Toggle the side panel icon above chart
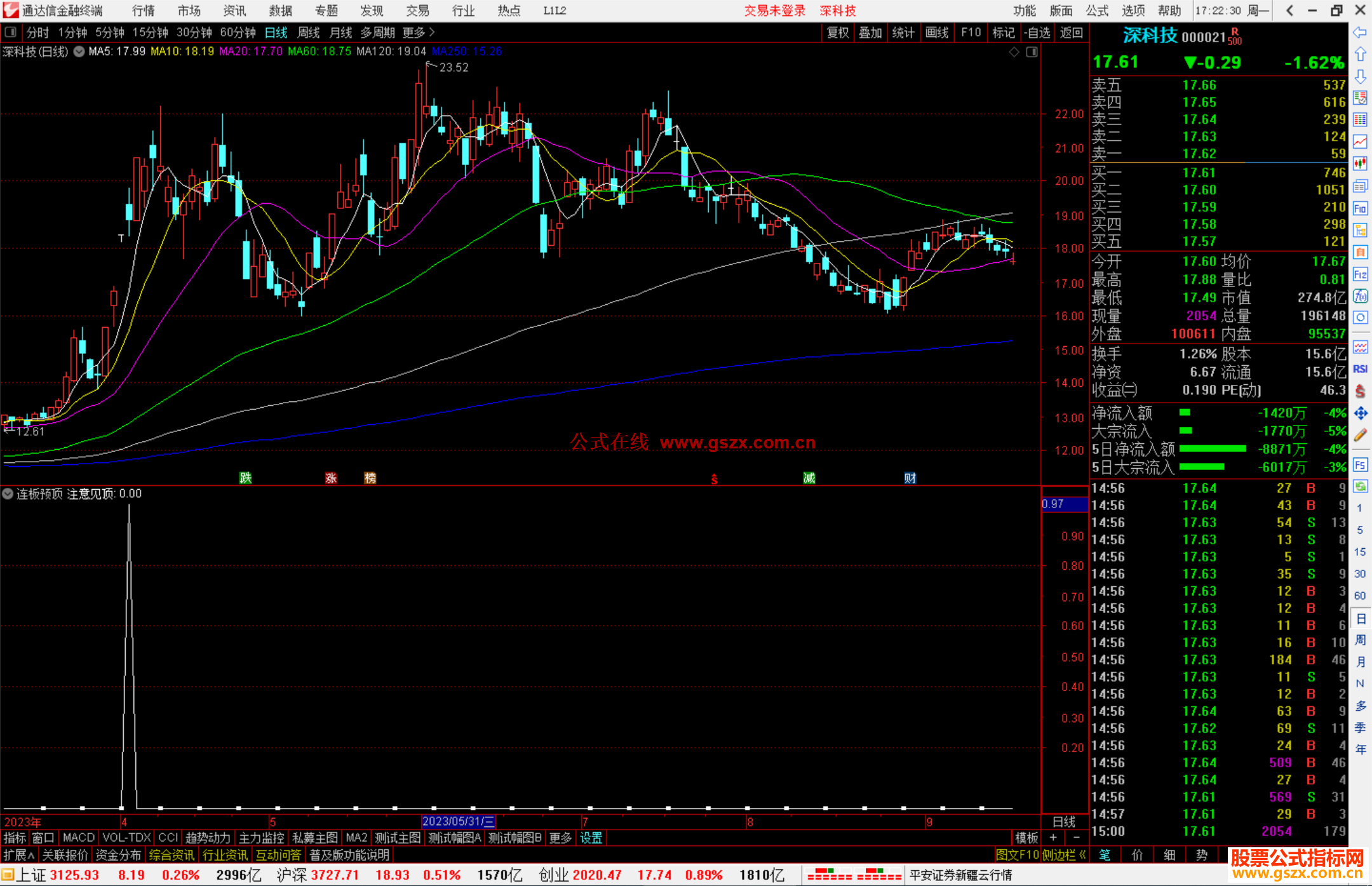This screenshot has height=886, width=1372. pos(1032,52)
